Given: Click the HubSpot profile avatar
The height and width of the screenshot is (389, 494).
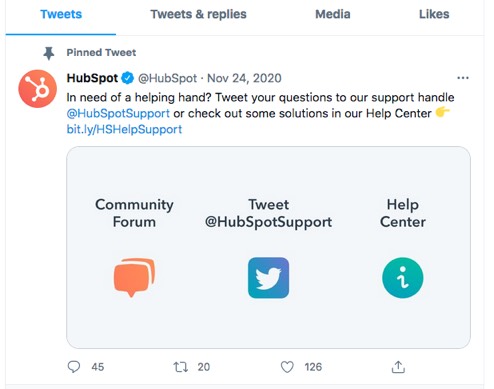Looking at the screenshot, I should point(37,89).
